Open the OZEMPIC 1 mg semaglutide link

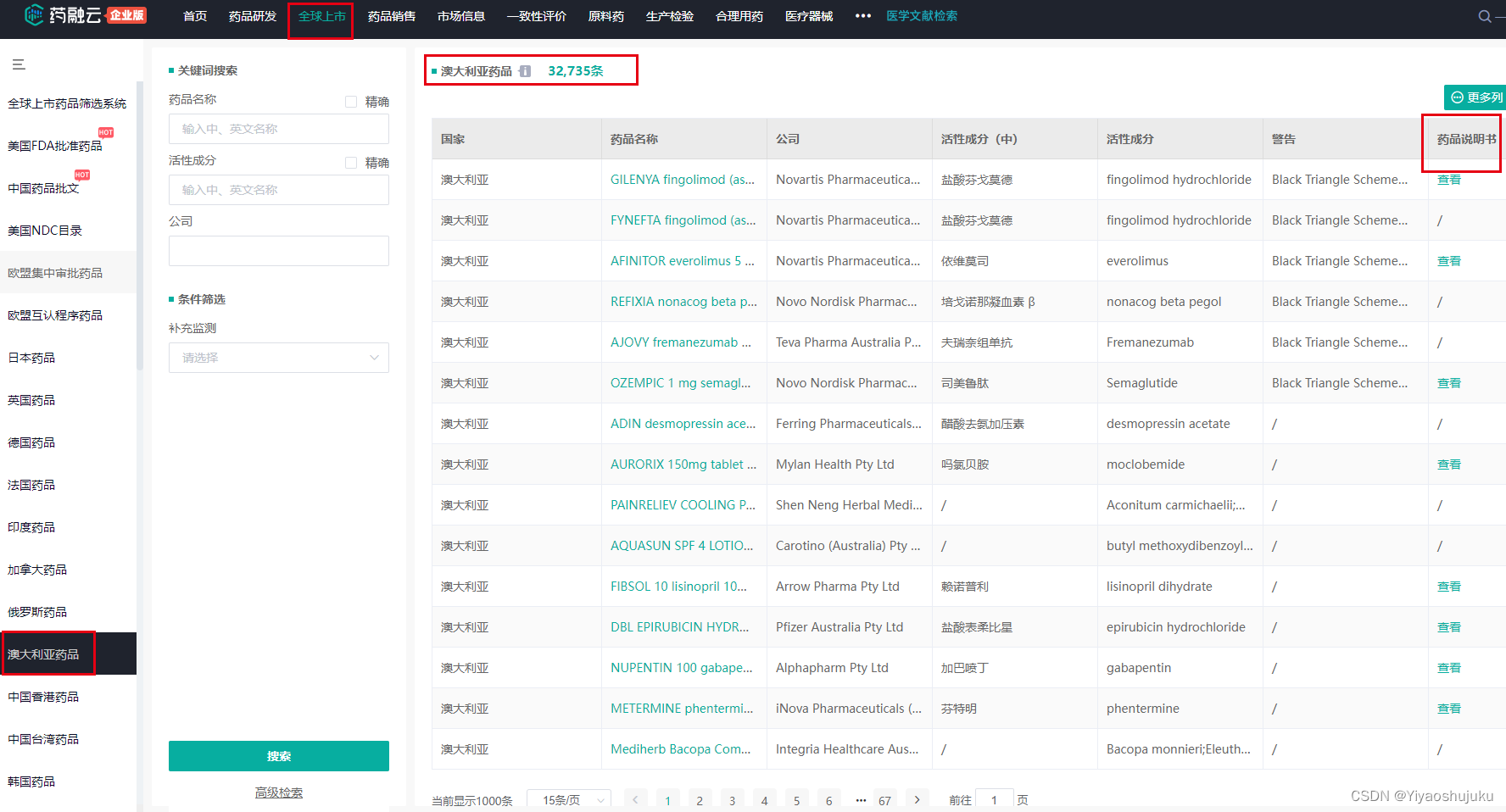tap(680, 383)
